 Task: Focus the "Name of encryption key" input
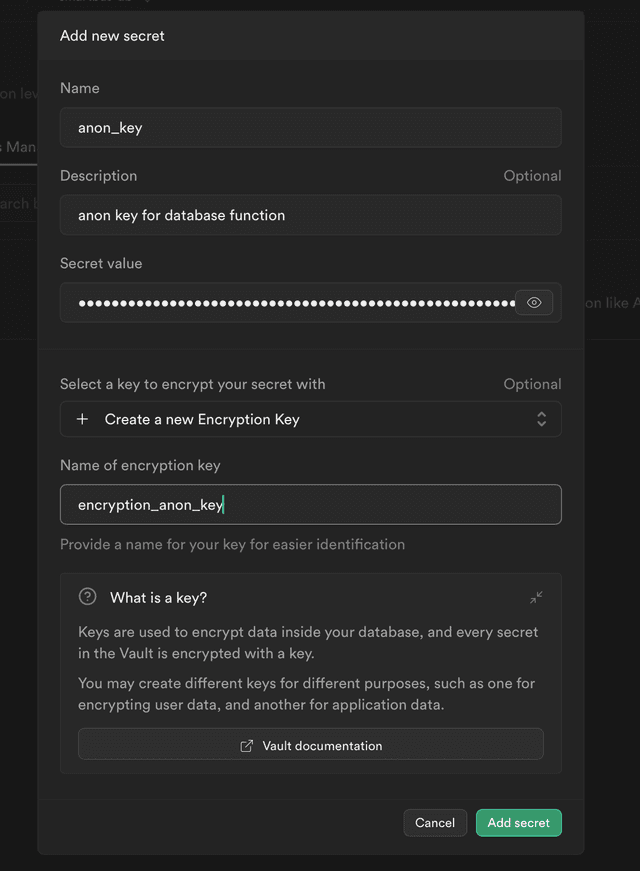[x=311, y=504]
